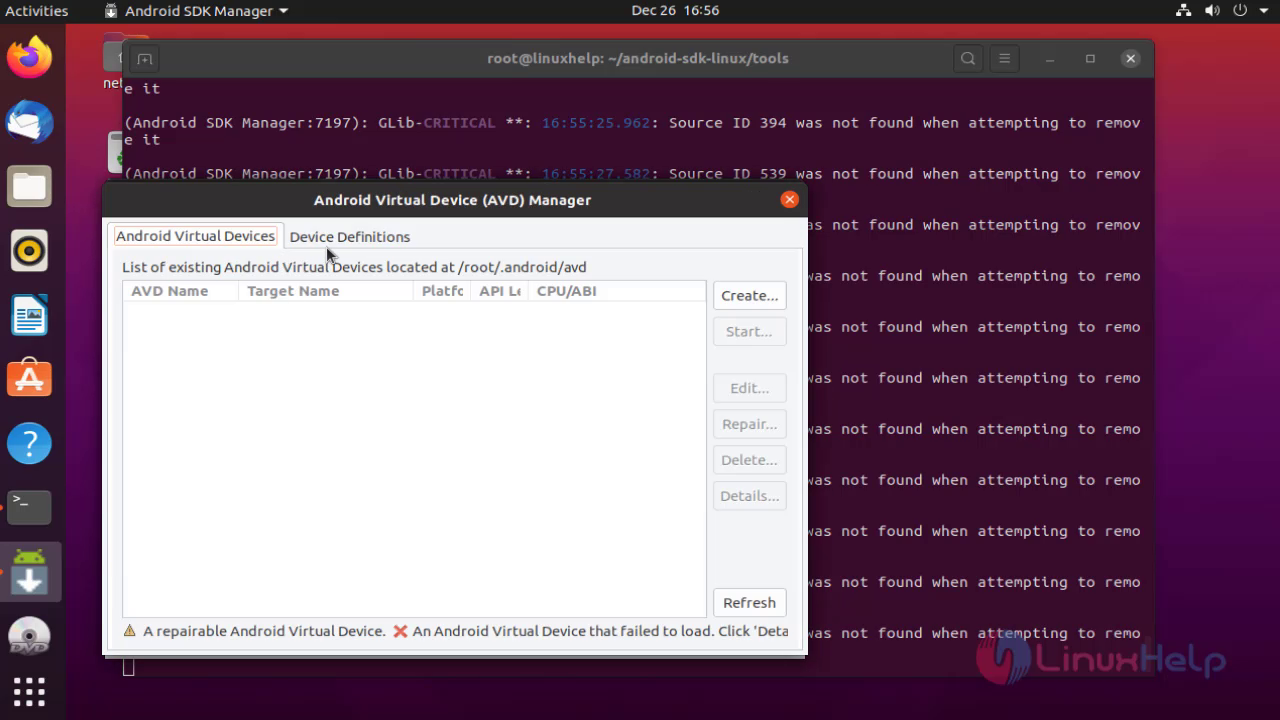Open the DVD disc icon in dock

pos(30,636)
